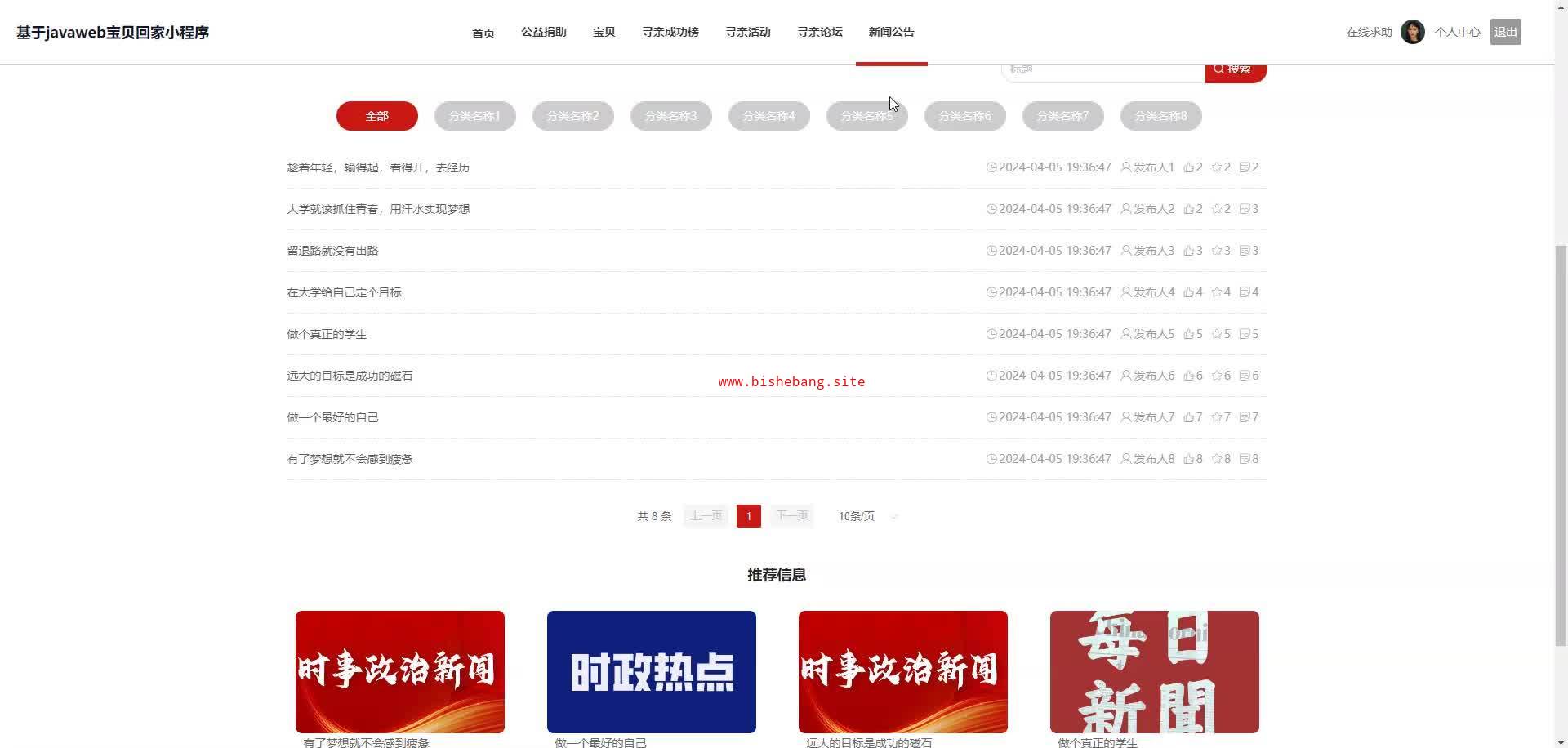Open the 个人中心 link
Screen dimensions: 1568x748
(1458, 32)
